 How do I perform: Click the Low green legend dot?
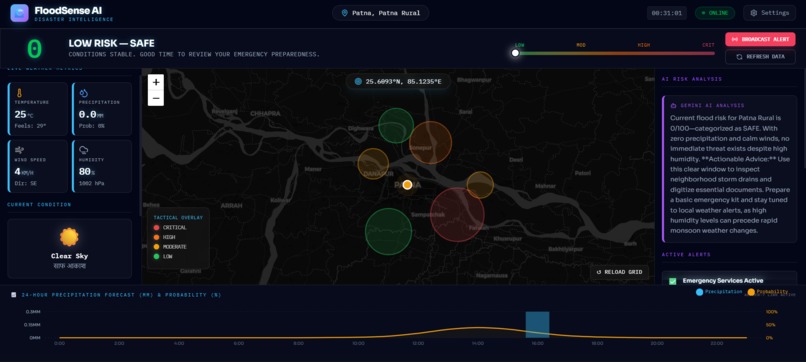coord(156,256)
